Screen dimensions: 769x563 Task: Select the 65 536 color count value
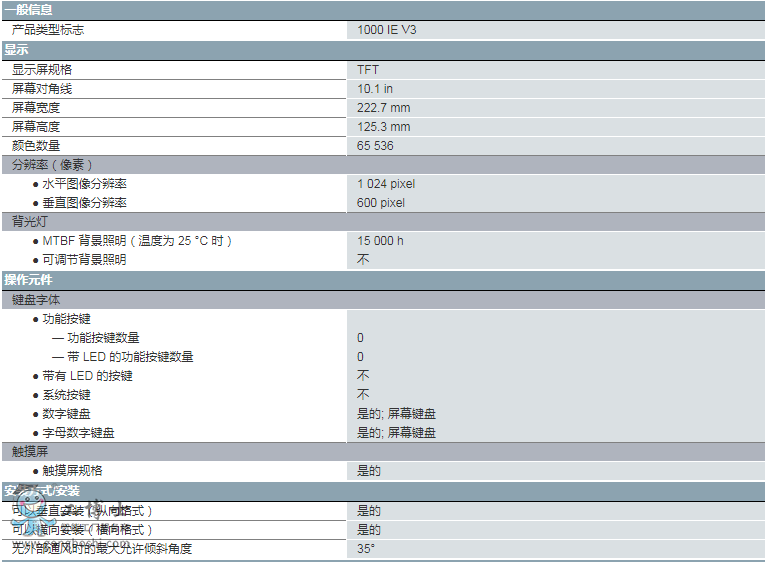[x=376, y=146]
